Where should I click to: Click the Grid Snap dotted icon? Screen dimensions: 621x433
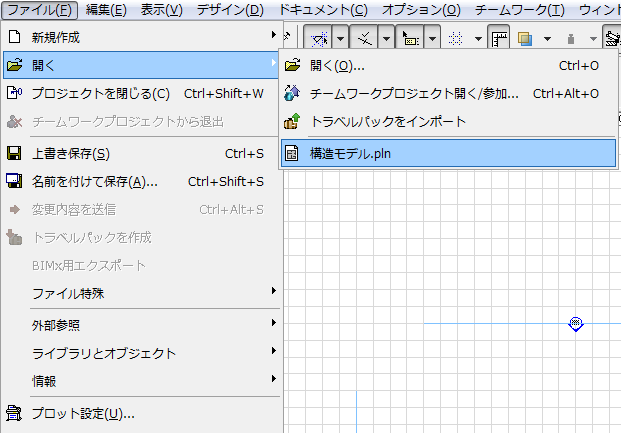(455, 39)
